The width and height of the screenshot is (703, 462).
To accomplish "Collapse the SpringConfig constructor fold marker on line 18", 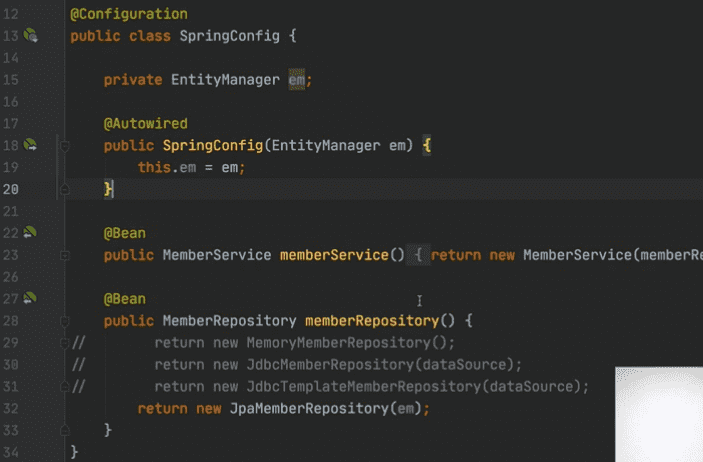I will [65, 146].
